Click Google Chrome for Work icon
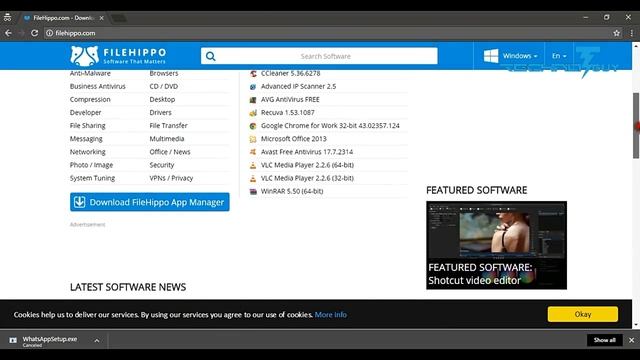This screenshot has width=640, height=360. [253, 126]
